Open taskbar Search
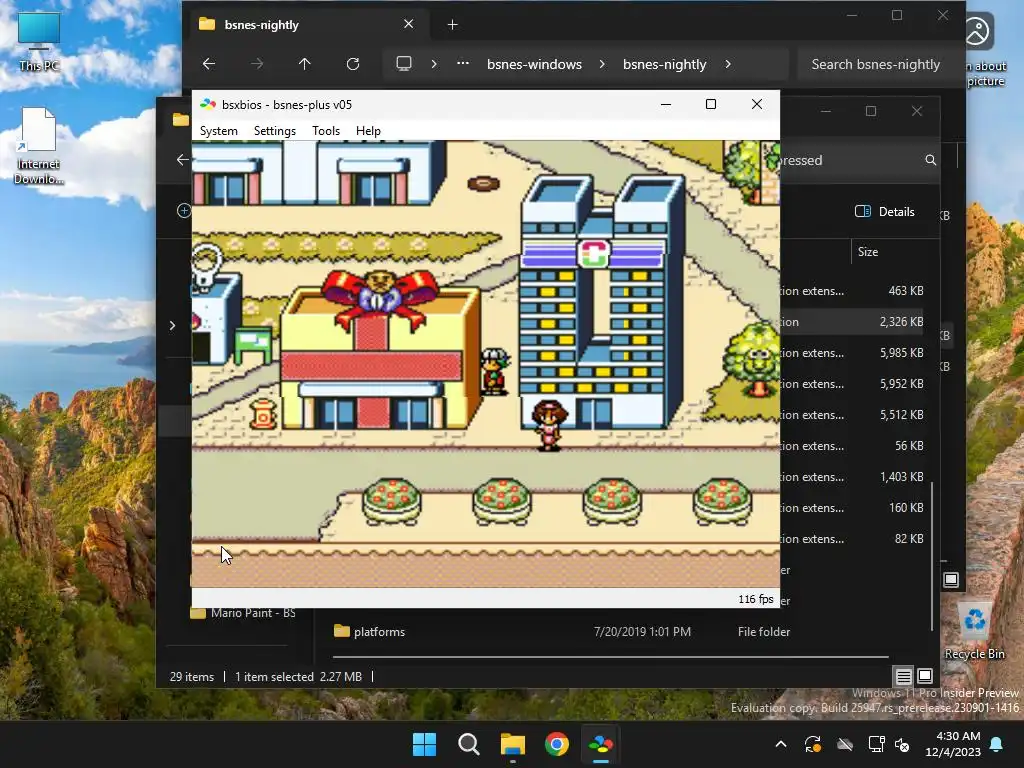 469,744
